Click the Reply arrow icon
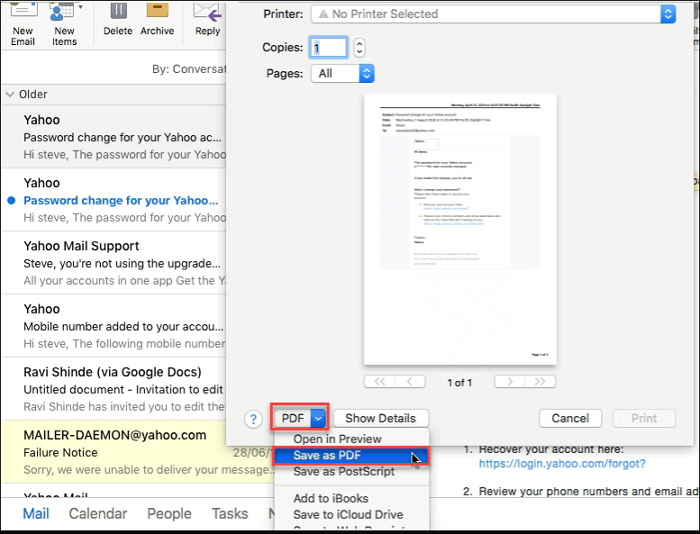 point(208,12)
